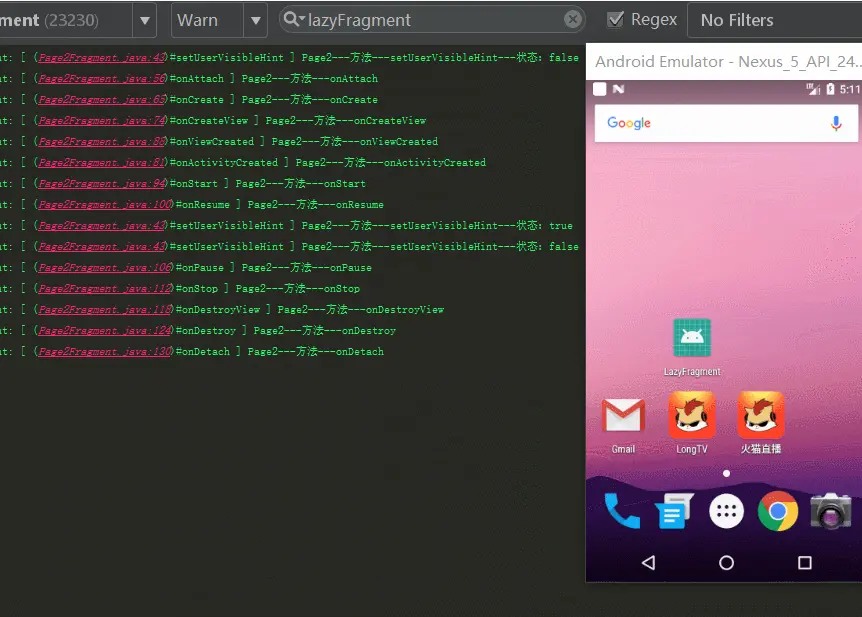Open search history magnifier icon

click(294, 20)
